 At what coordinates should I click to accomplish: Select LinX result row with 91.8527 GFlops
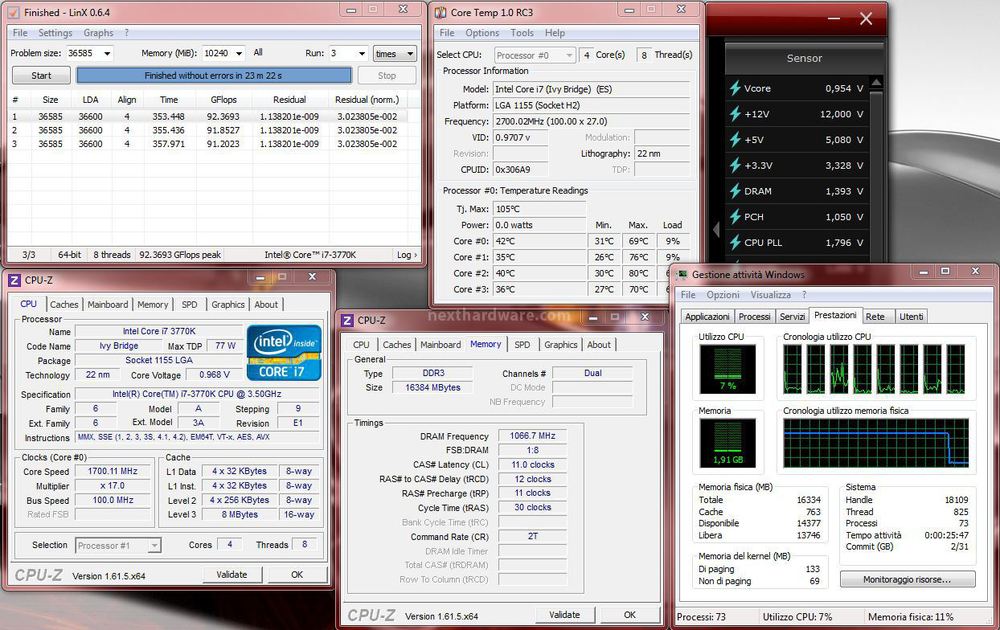(x=207, y=130)
